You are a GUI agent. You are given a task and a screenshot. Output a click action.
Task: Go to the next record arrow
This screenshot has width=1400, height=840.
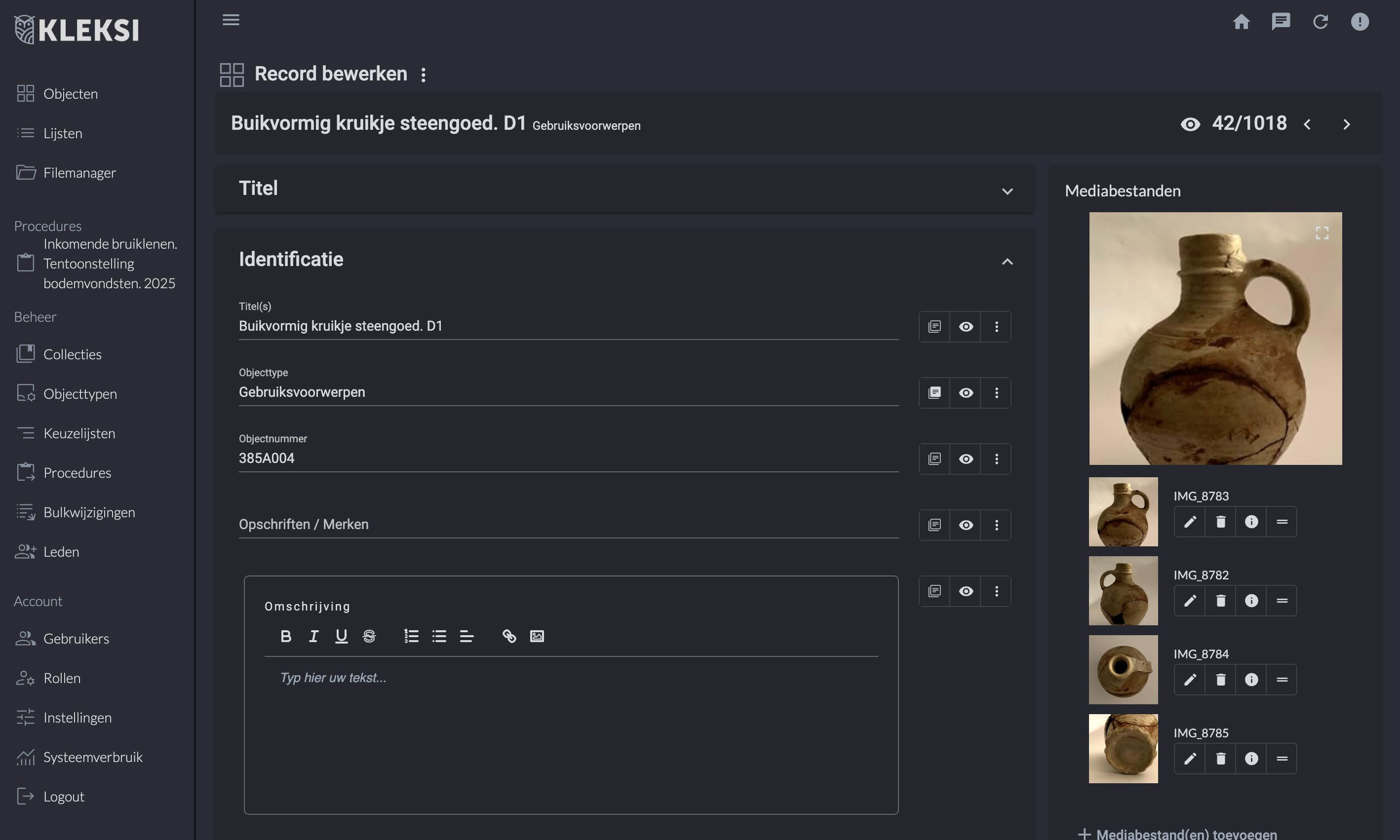click(x=1347, y=124)
